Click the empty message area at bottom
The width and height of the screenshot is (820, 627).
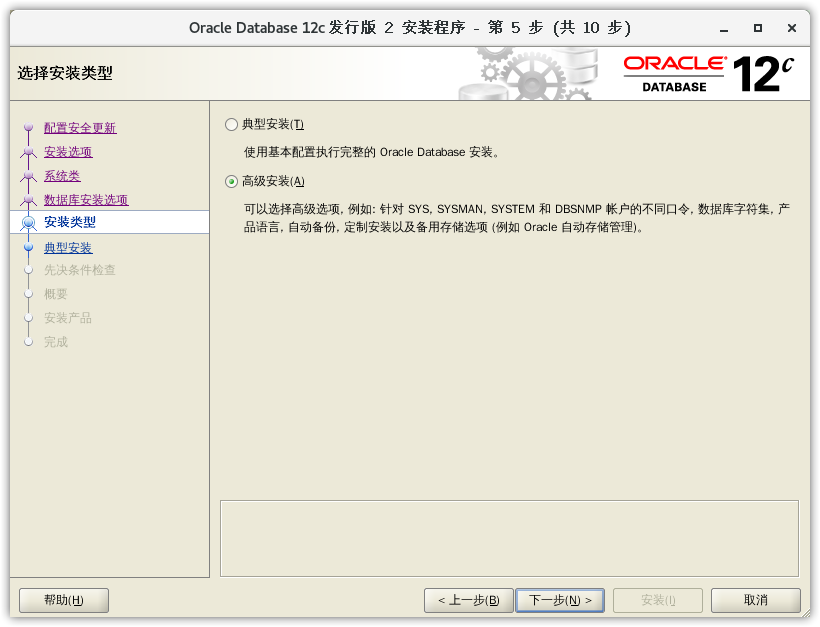tap(509, 538)
